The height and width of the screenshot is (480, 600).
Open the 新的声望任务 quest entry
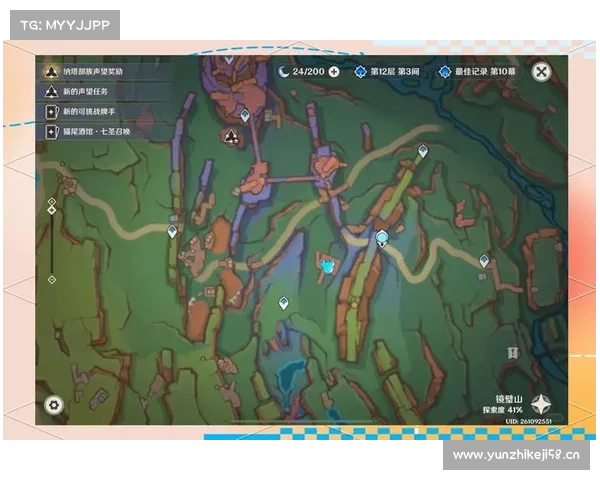105,91
